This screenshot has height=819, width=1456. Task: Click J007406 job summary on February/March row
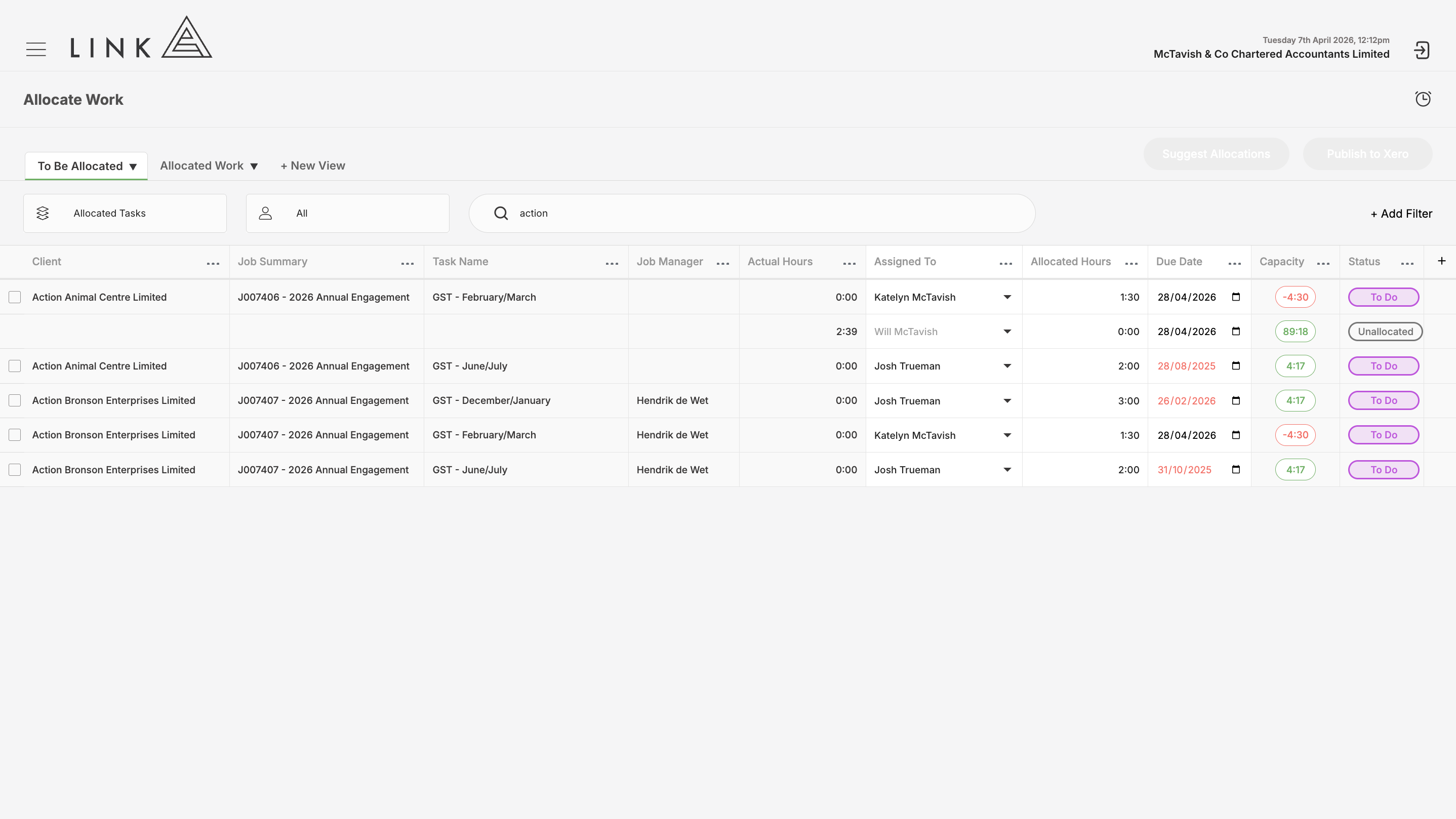(323, 297)
